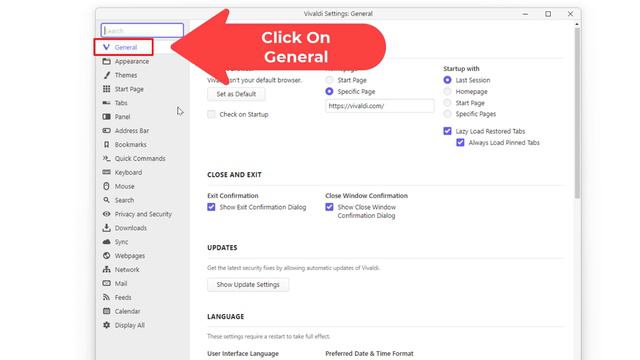The height and width of the screenshot is (360, 640).
Task: Select Start Page as homepage
Action: click(x=329, y=80)
